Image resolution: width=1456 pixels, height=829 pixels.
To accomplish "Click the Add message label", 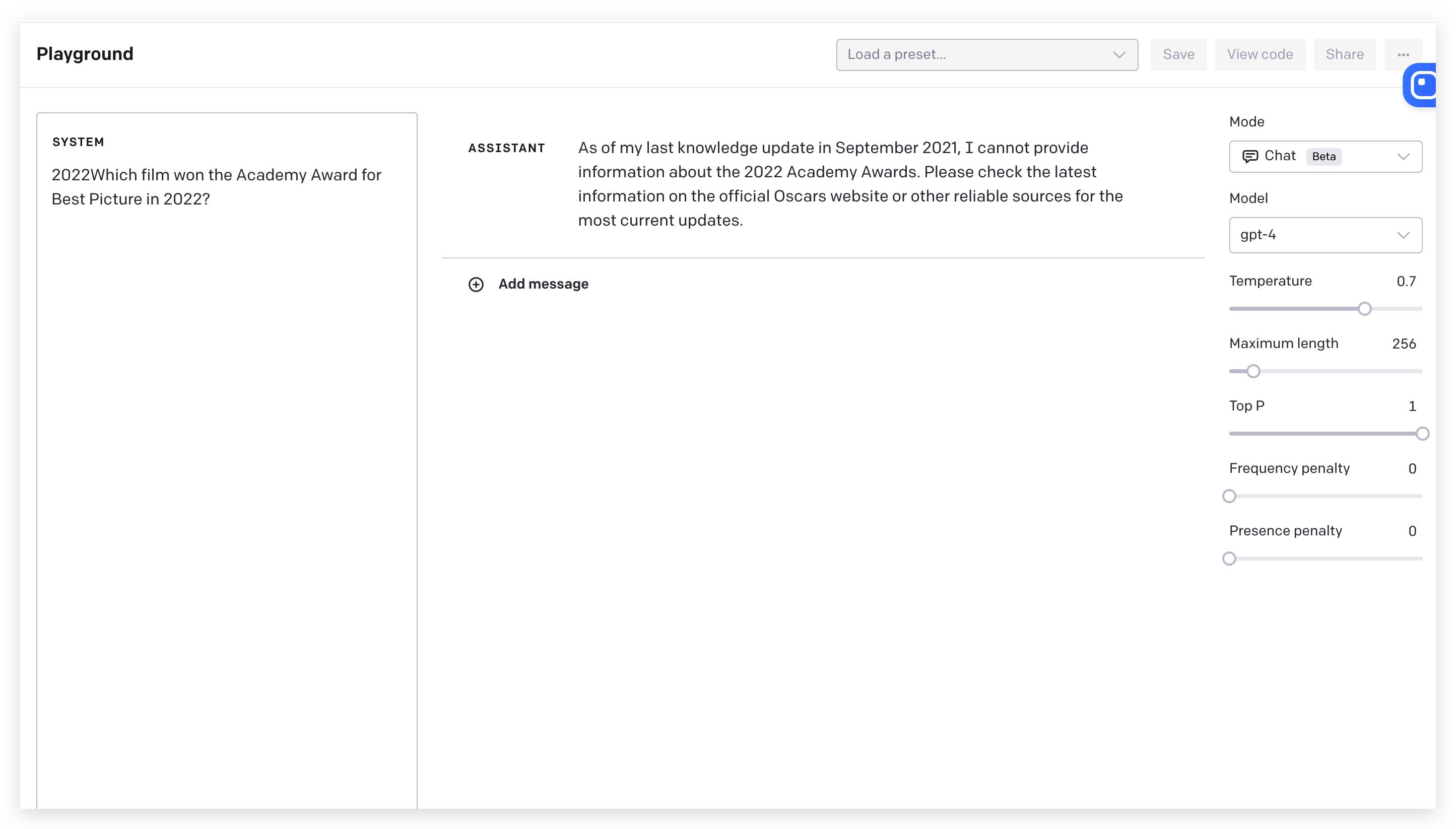I will (543, 284).
